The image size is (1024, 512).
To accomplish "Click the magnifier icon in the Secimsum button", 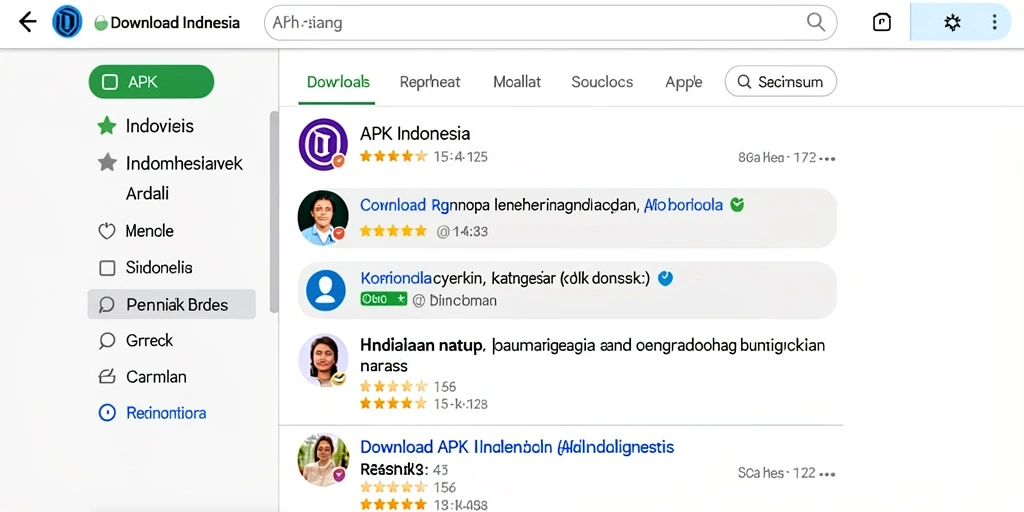I will (744, 82).
